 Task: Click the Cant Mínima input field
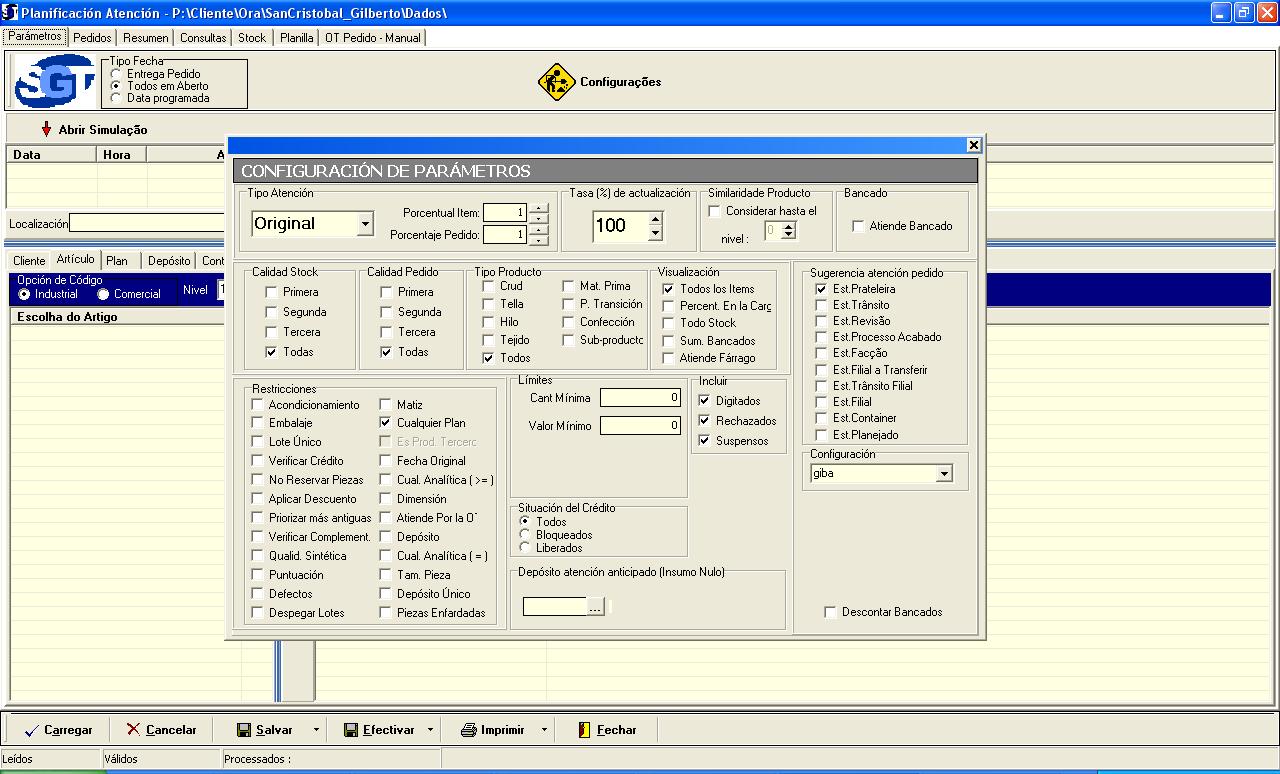[640, 398]
